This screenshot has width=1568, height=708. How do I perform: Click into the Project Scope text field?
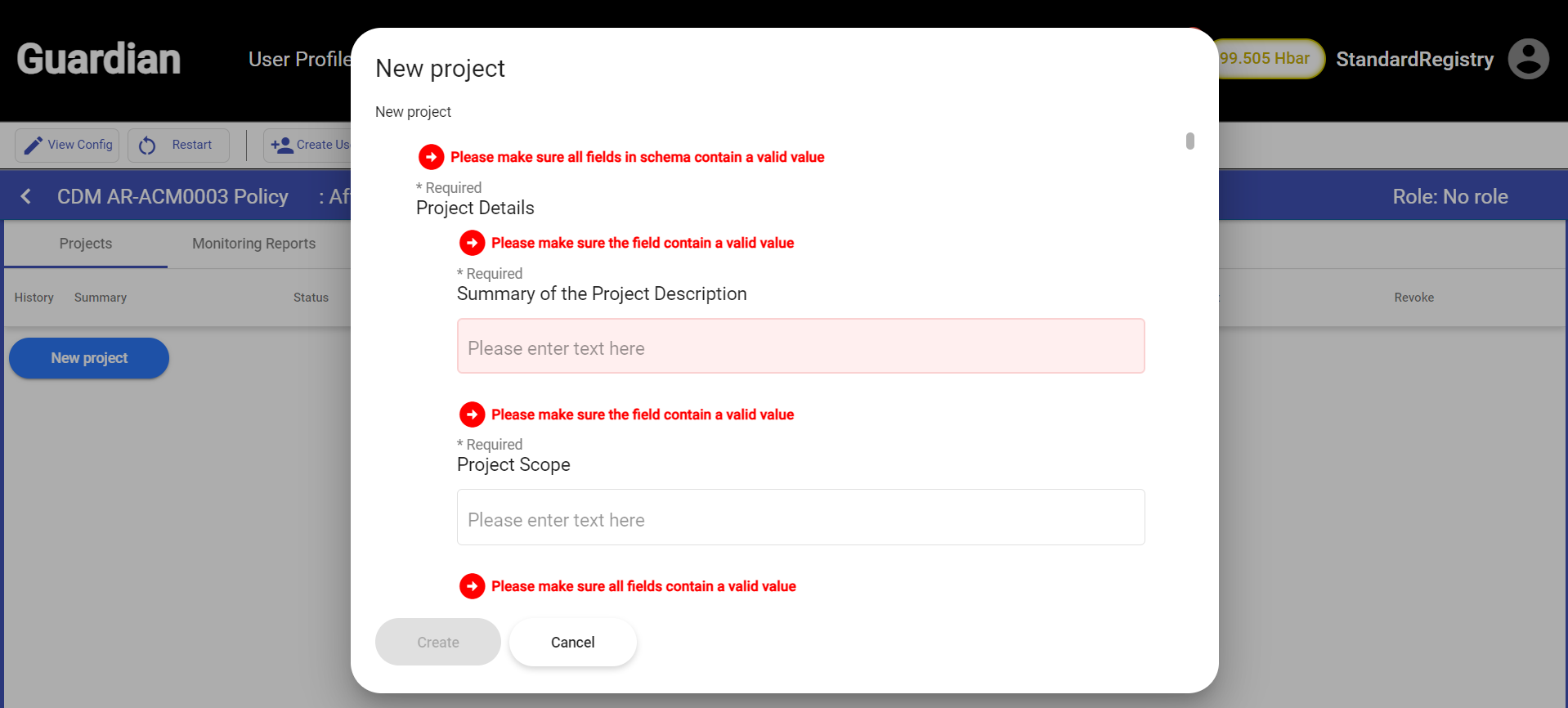[x=800, y=518]
